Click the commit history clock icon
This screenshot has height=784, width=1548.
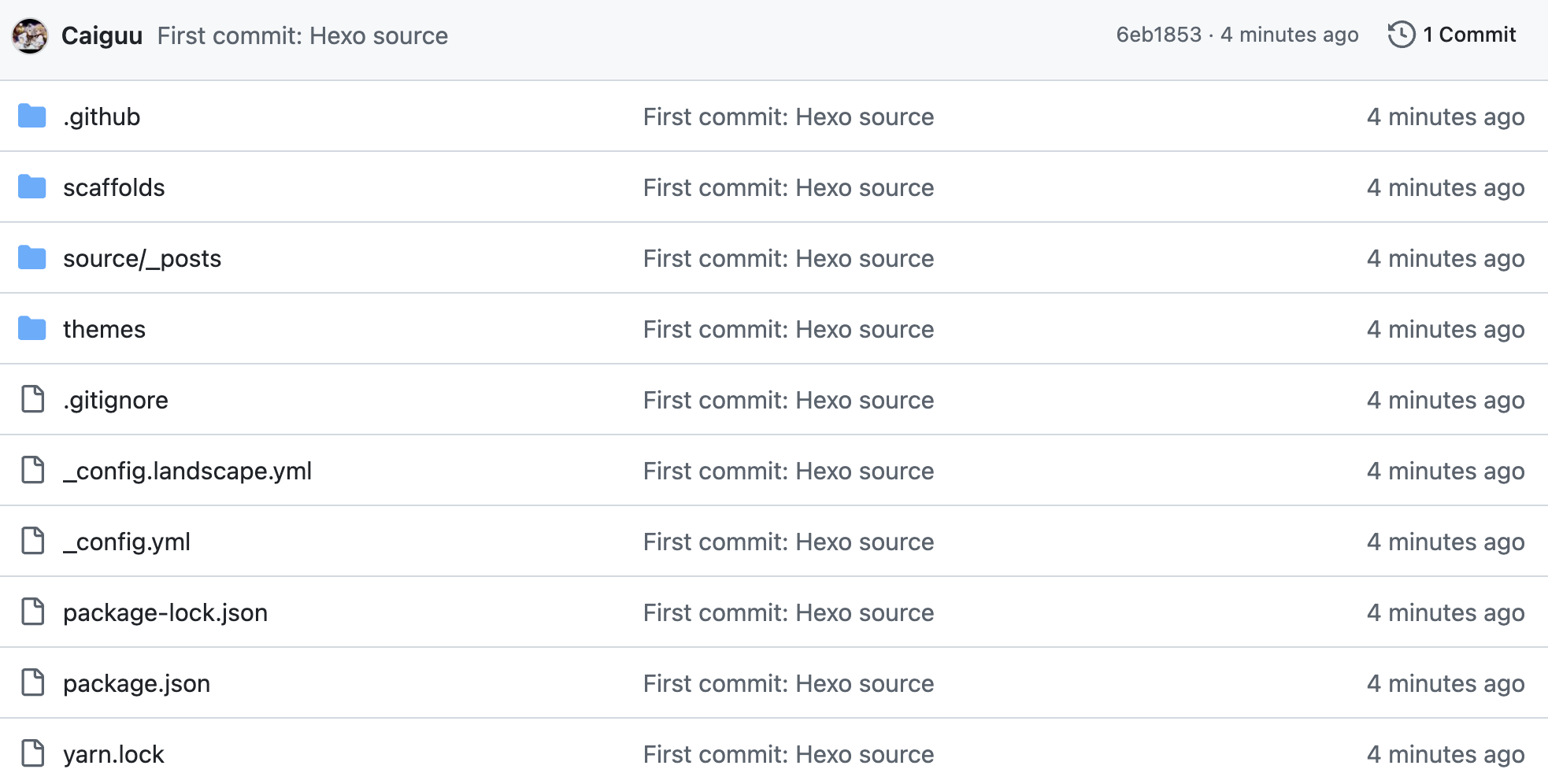pyautogui.click(x=1401, y=35)
